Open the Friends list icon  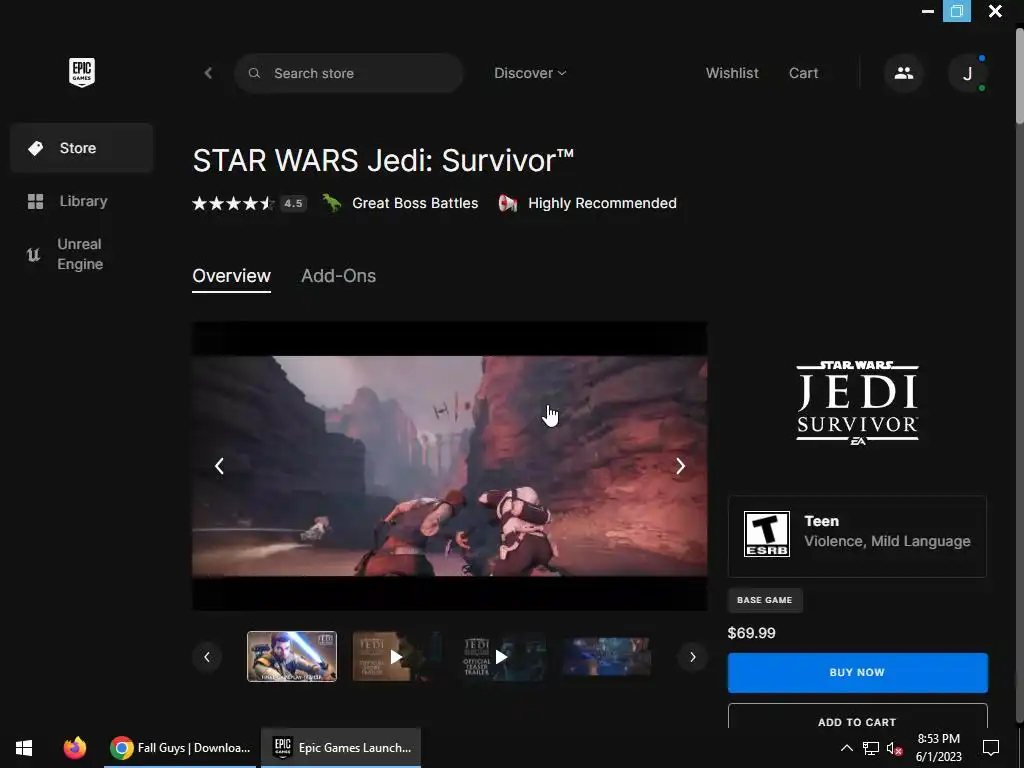pyautogui.click(x=904, y=73)
